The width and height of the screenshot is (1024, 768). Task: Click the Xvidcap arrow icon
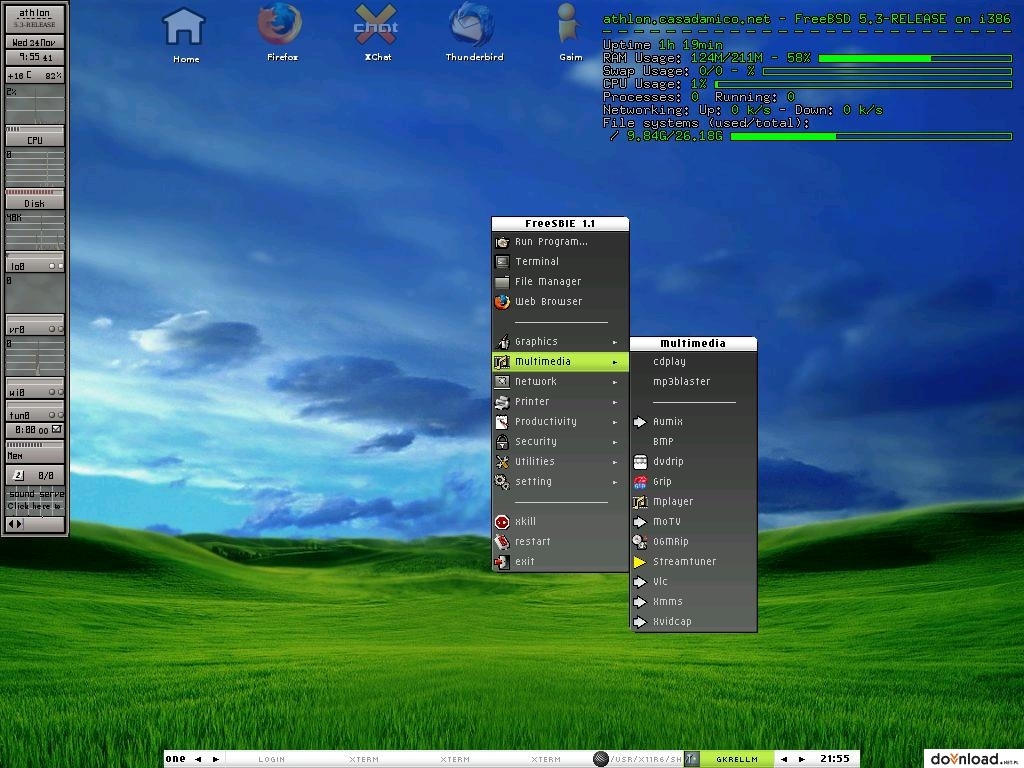pos(640,622)
